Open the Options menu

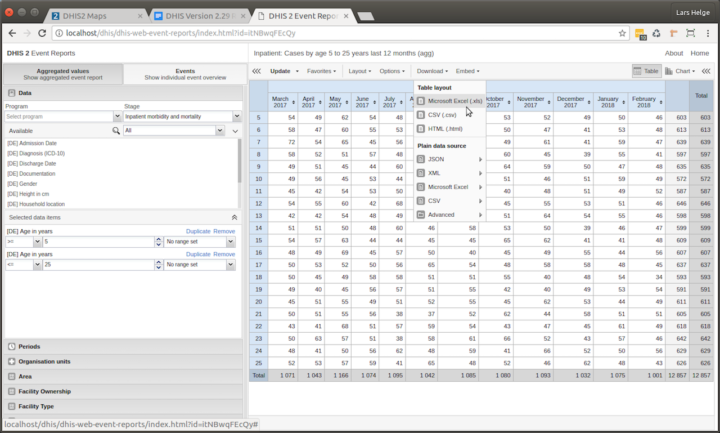coord(392,71)
